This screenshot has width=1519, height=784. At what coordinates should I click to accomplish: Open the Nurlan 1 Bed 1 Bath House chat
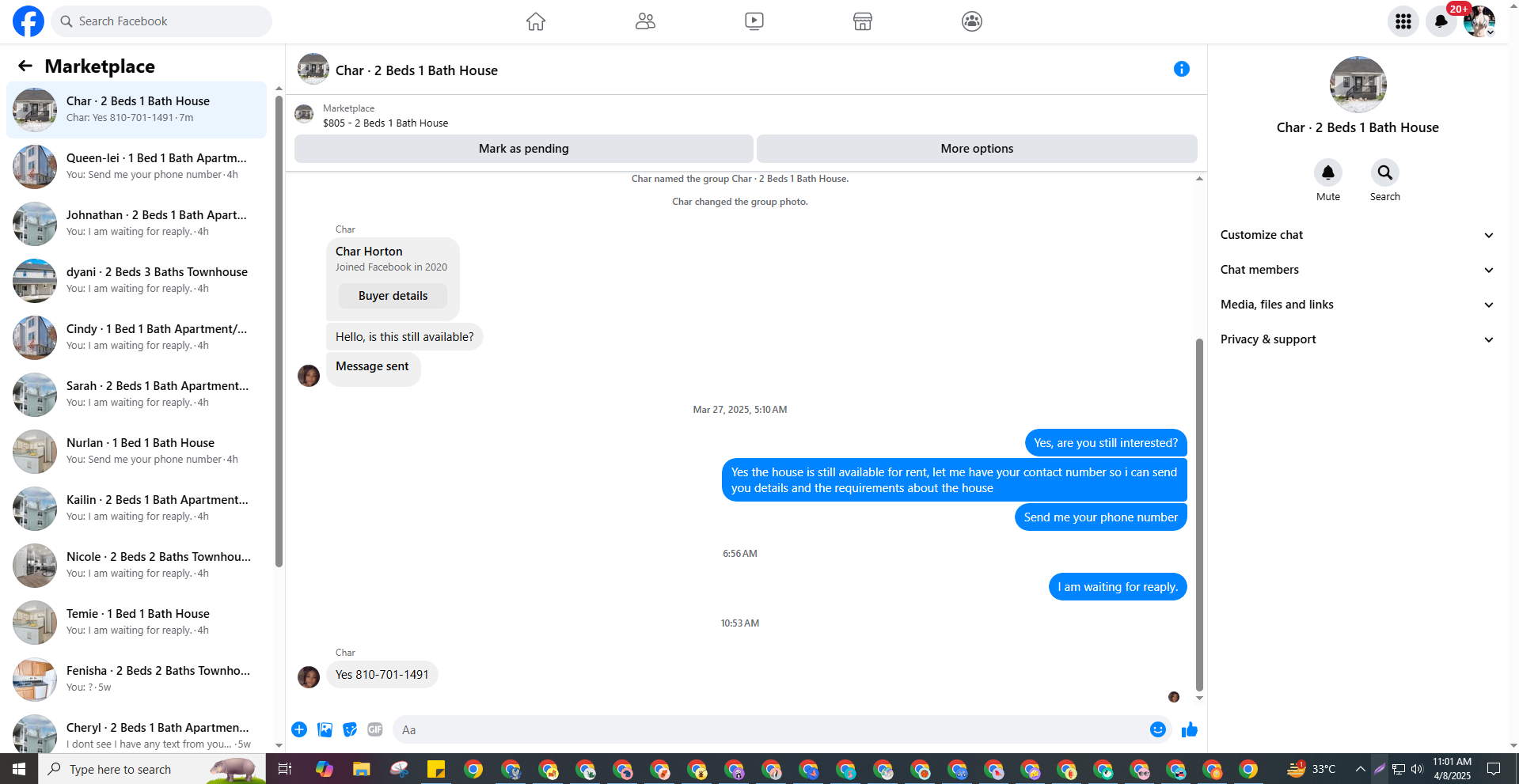137,451
